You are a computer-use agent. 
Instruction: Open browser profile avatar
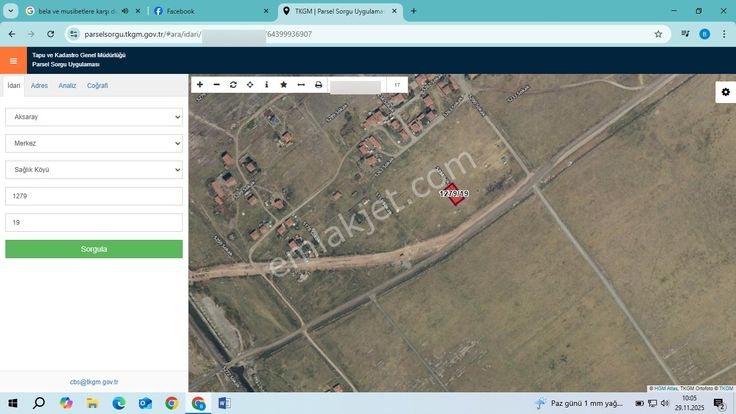pyautogui.click(x=705, y=34)
